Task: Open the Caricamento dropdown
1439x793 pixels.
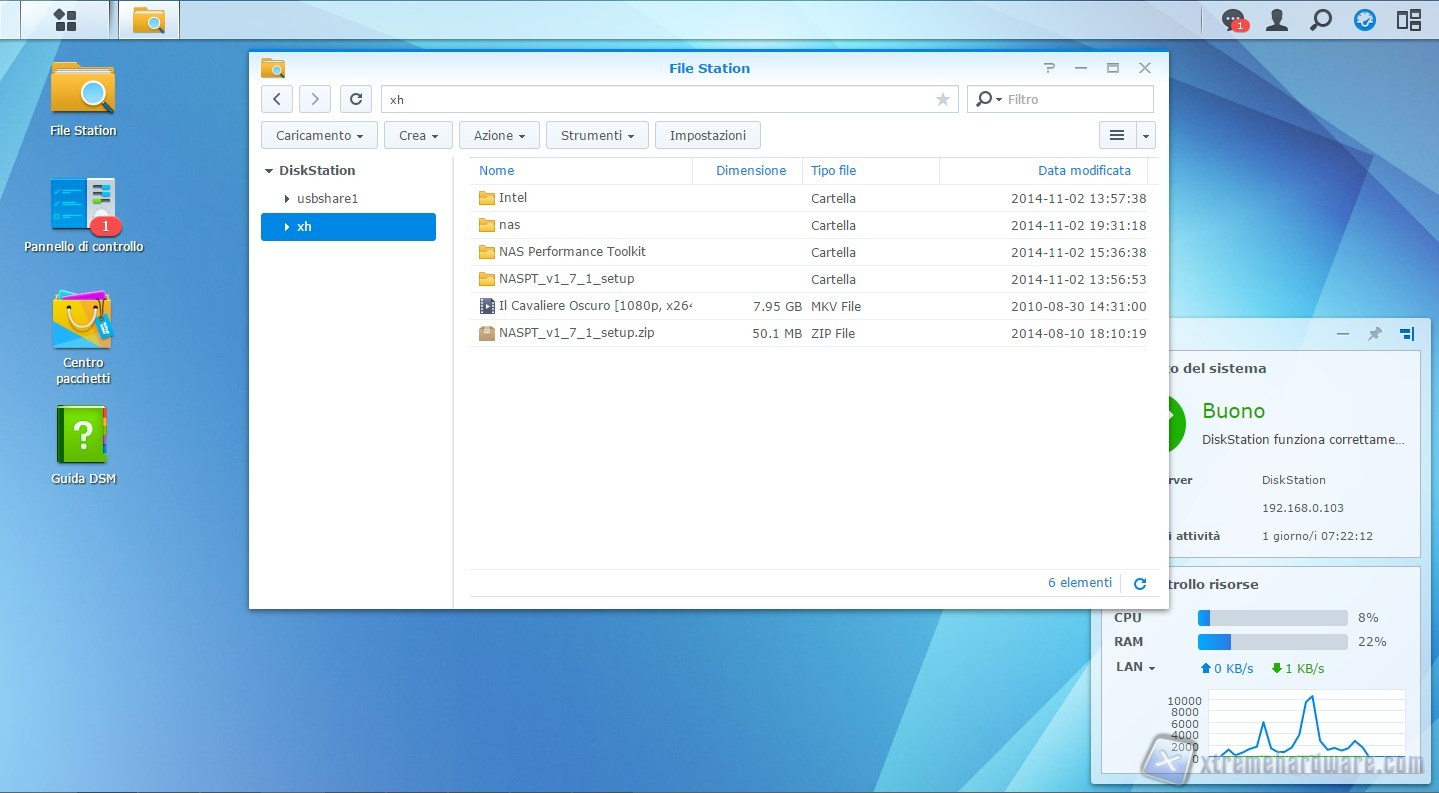Action: [x=319, y=135]
